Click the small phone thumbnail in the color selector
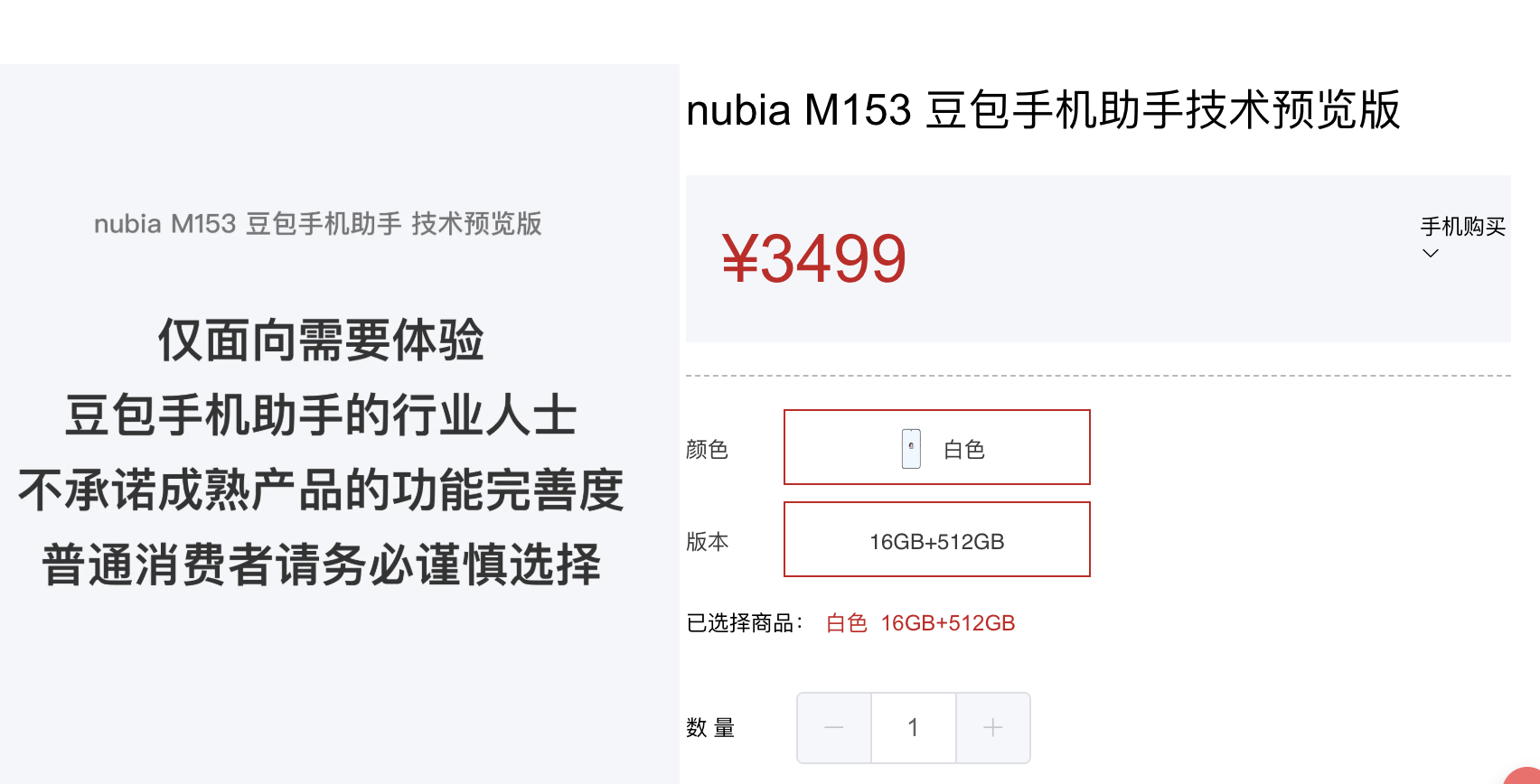 [909, 446]
